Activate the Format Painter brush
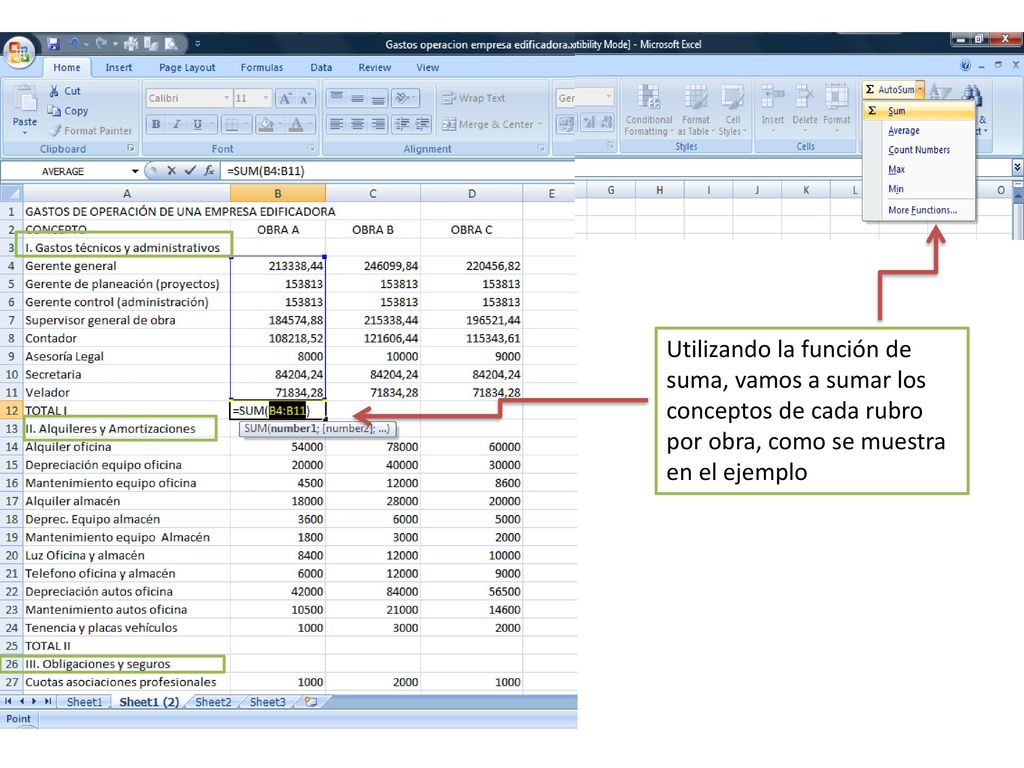 tap(90, 131)
